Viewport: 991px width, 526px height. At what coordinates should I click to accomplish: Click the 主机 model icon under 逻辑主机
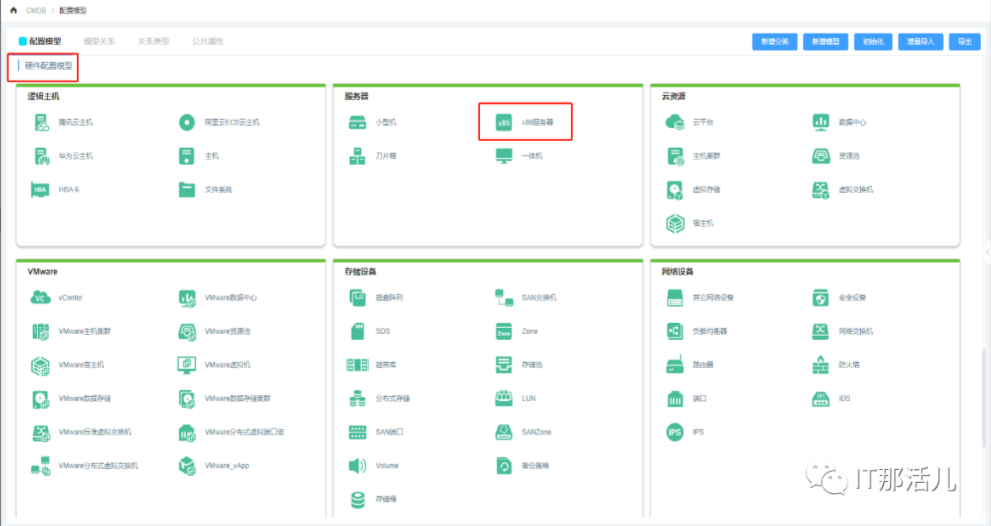187,156
